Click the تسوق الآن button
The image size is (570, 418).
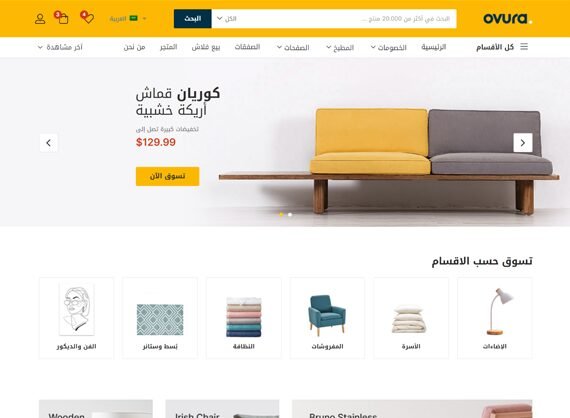click(x=168, y=176)
